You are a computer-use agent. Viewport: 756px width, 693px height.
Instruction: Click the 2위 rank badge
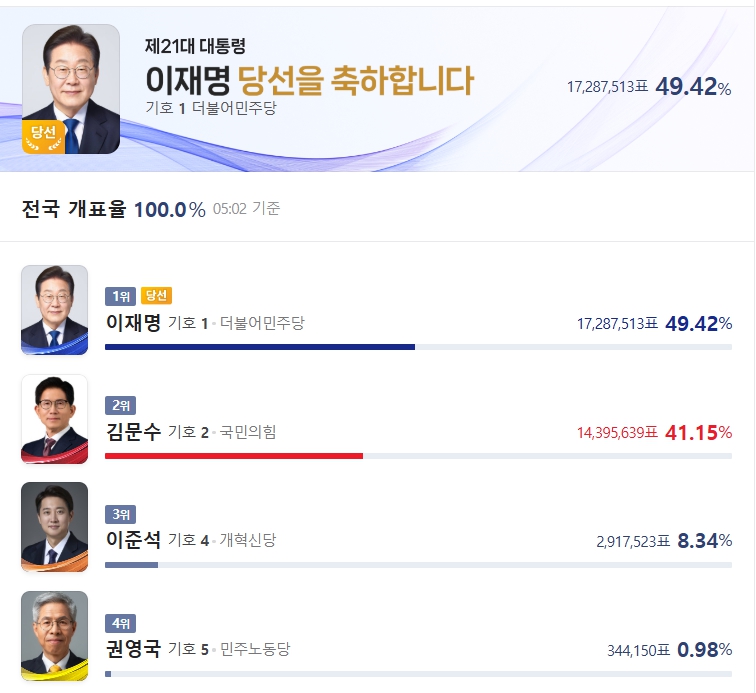coord(121,405)
